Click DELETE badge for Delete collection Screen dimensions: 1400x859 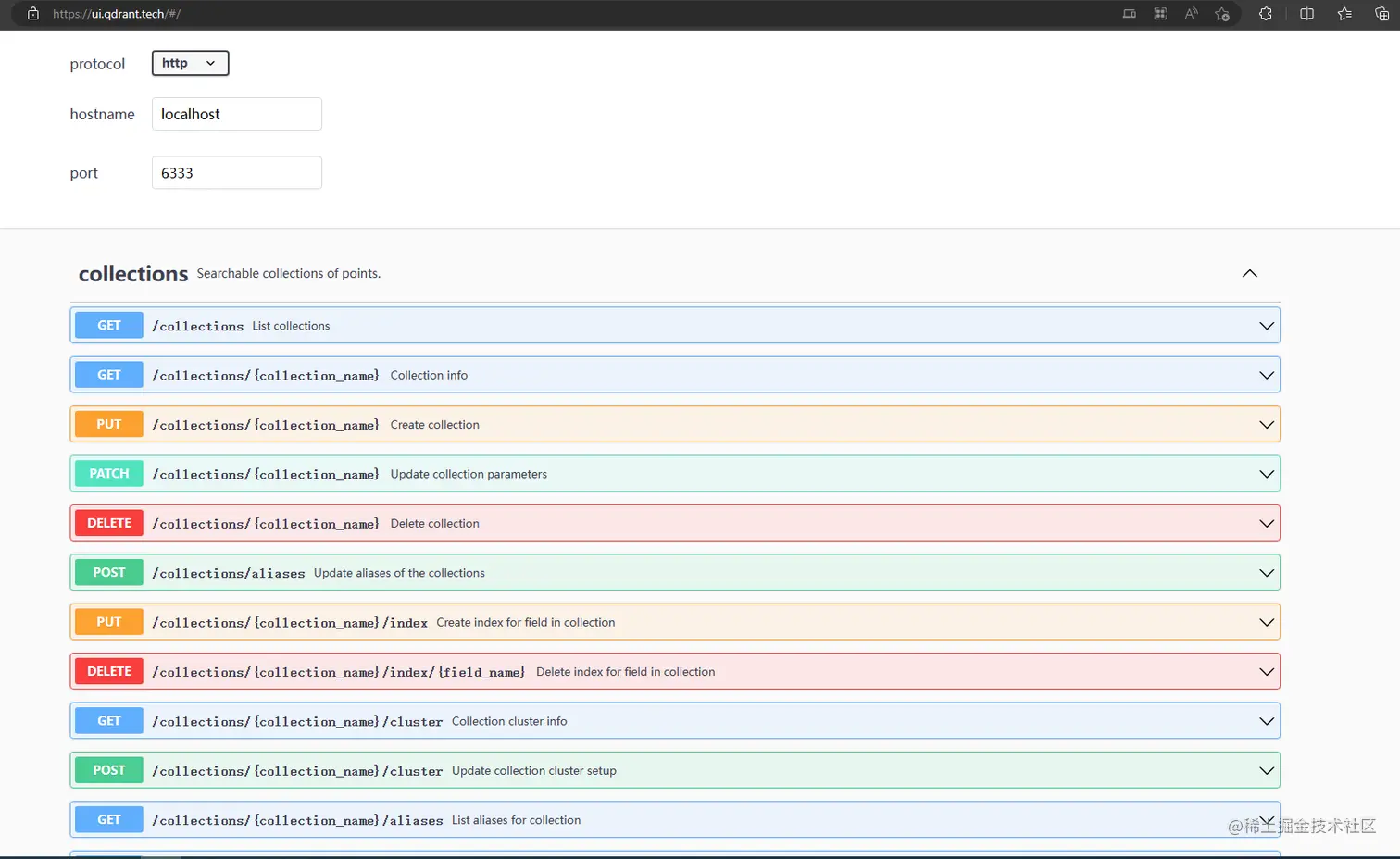[x=109, y=523]
